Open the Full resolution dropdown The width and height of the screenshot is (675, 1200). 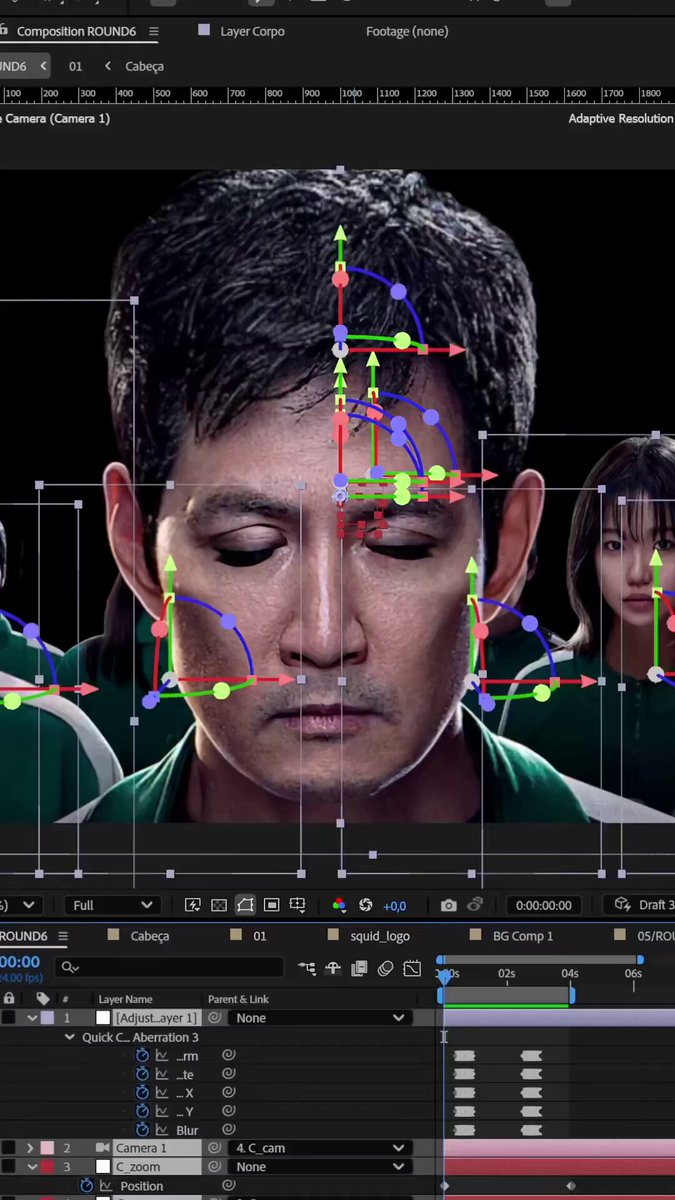coord(112,905)
